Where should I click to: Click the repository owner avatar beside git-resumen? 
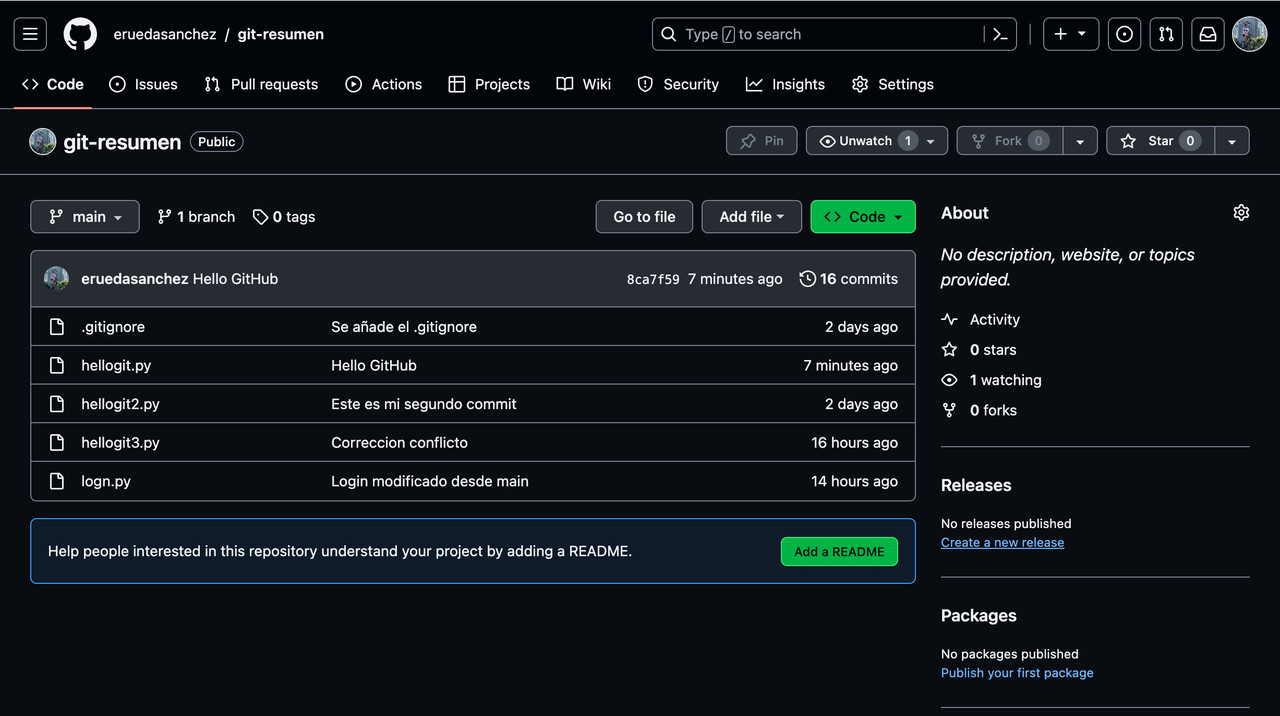[42, 141]
